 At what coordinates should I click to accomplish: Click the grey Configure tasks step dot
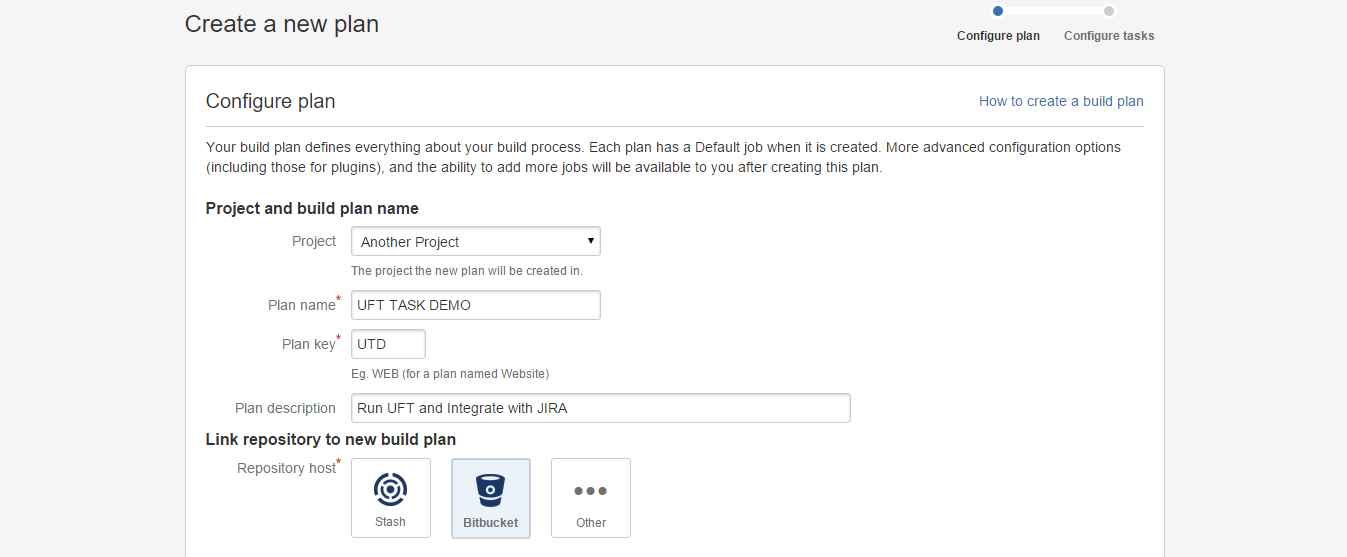click(x=1109, y=11)
